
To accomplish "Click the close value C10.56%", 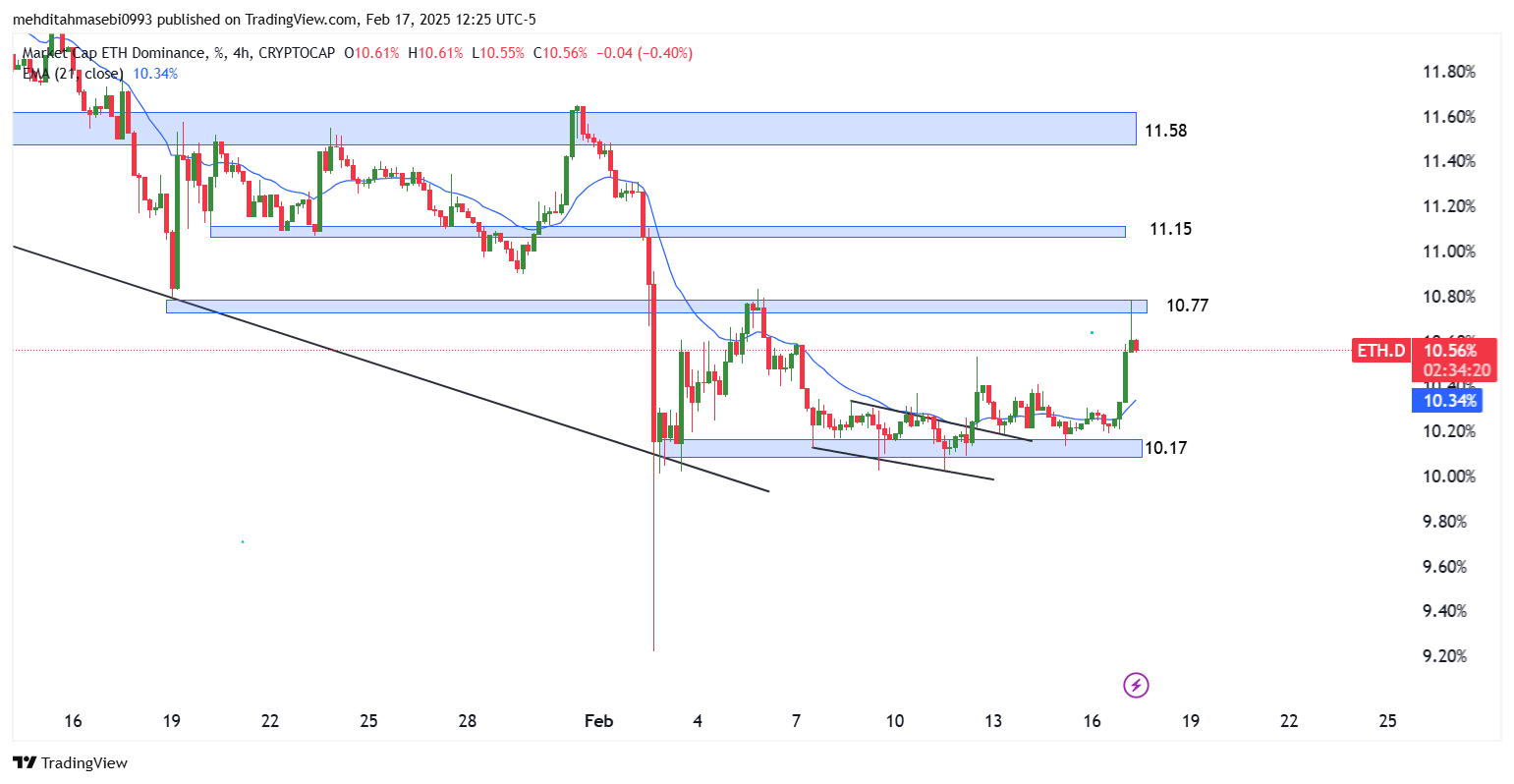I will coord(560,53).
